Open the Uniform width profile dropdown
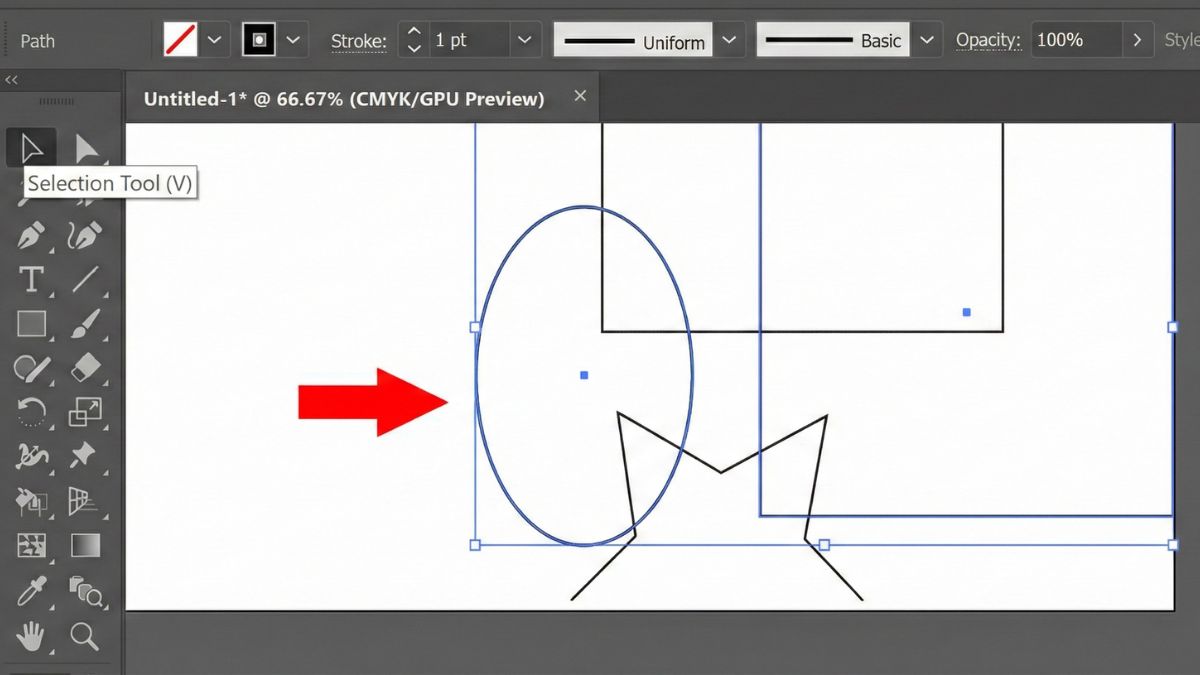The height and width of the screenshot is (675, 1200). click(730, 40)
